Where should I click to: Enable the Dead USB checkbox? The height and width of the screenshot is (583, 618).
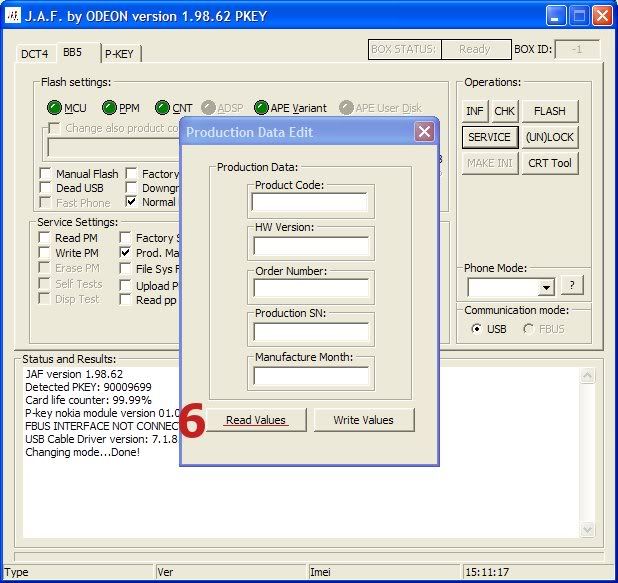click(x=46, y=188)
